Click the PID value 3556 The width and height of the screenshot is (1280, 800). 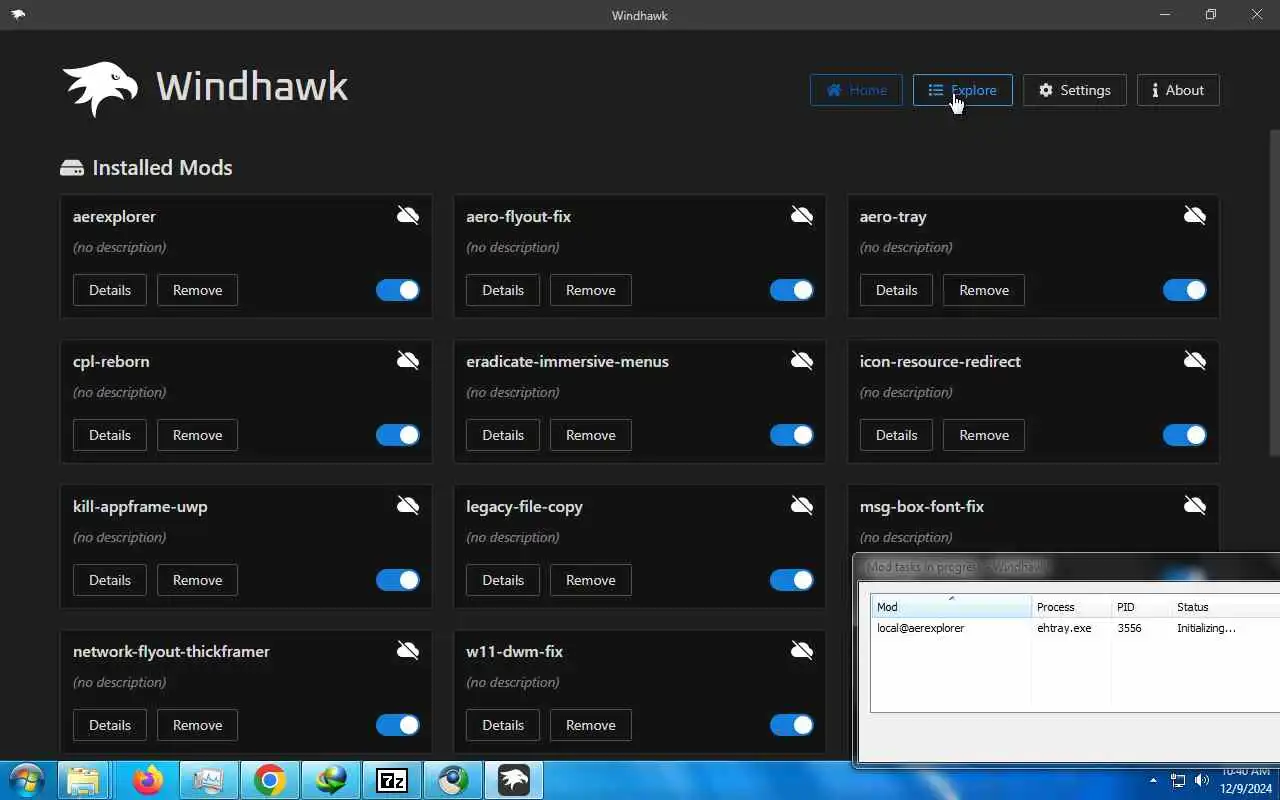[x=1129, y=628]
